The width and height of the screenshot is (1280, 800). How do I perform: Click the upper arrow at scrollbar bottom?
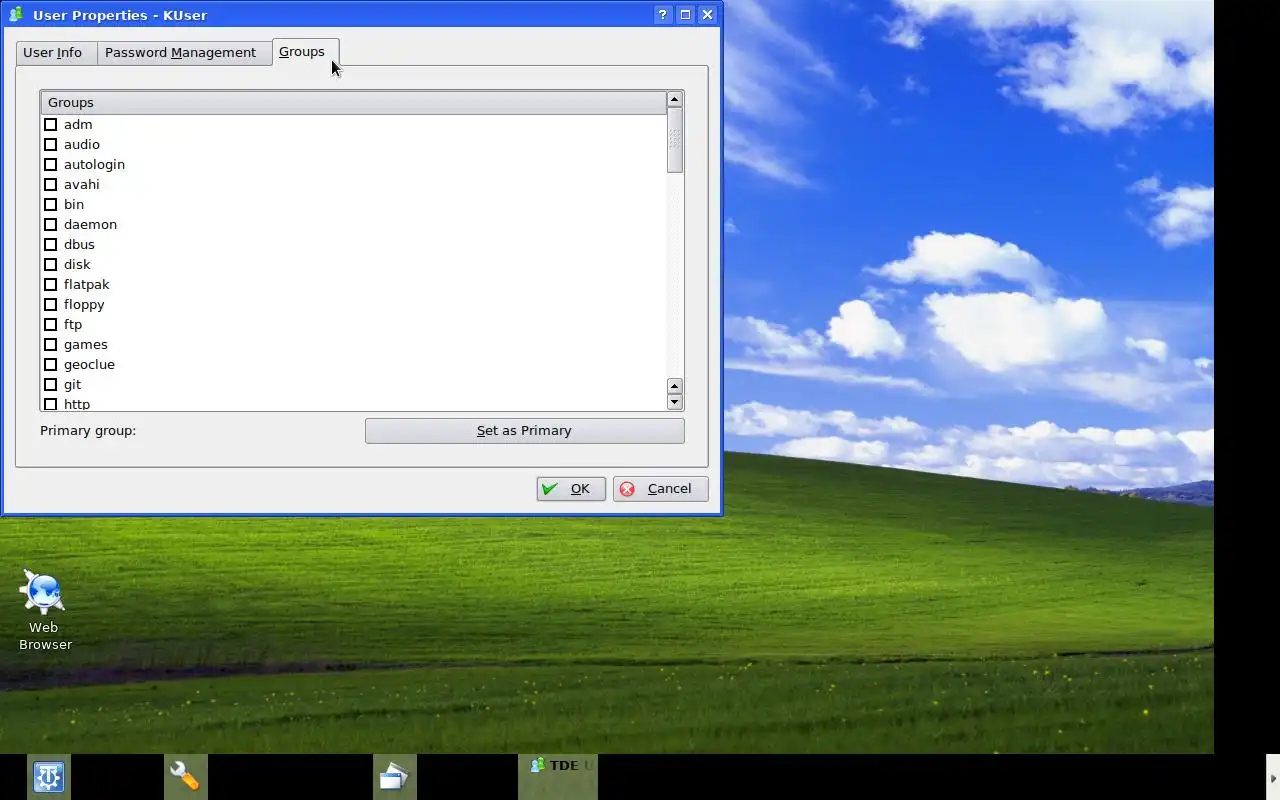[x=674, y=386]
